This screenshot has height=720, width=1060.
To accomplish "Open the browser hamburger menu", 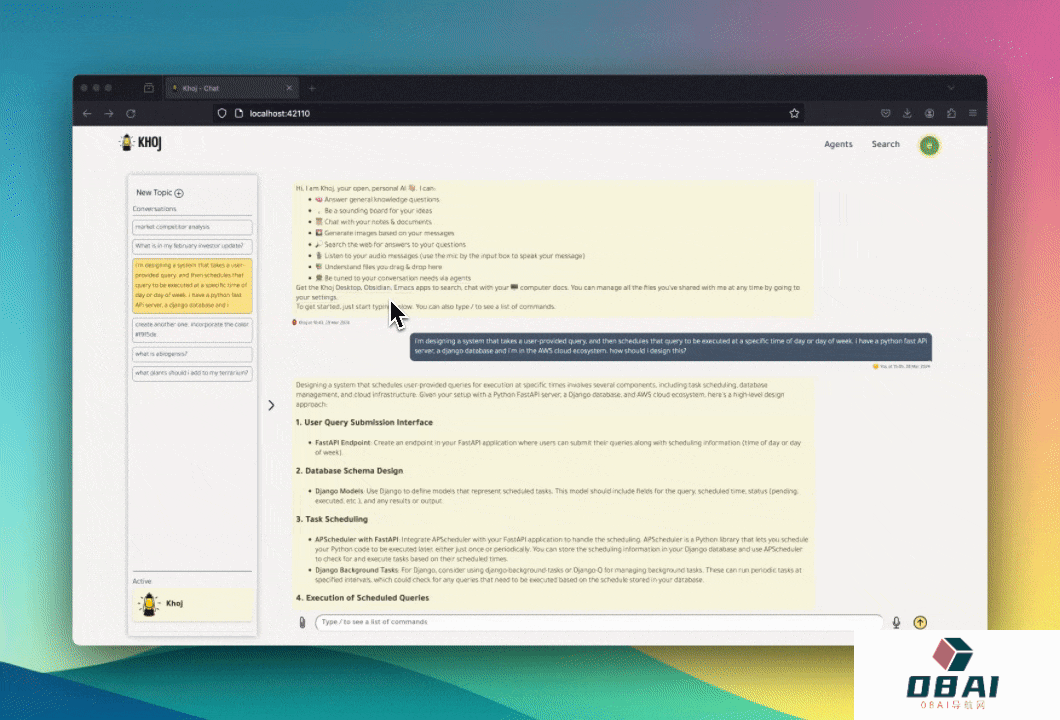I will (973, 114).
